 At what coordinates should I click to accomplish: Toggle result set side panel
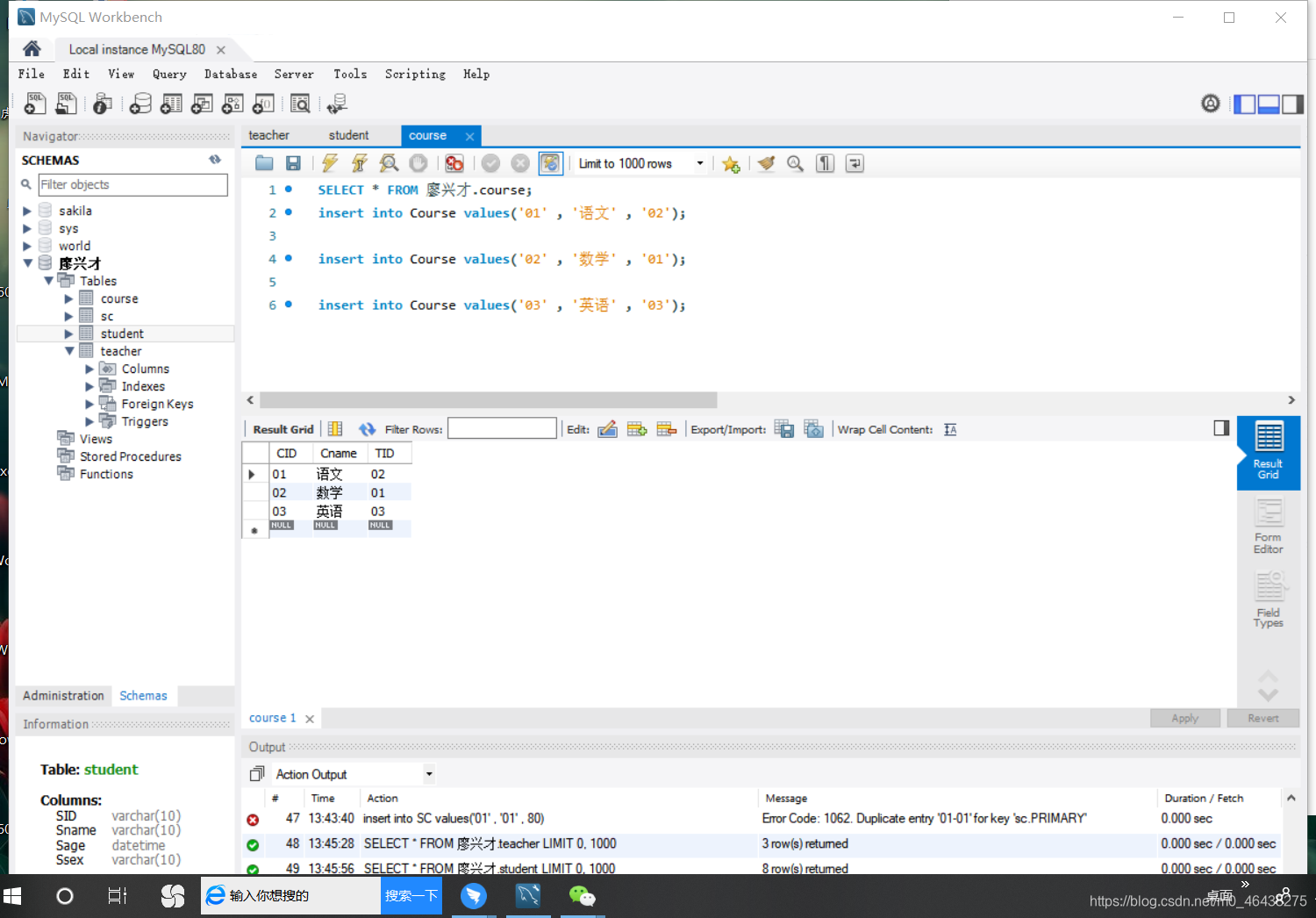1221,428
